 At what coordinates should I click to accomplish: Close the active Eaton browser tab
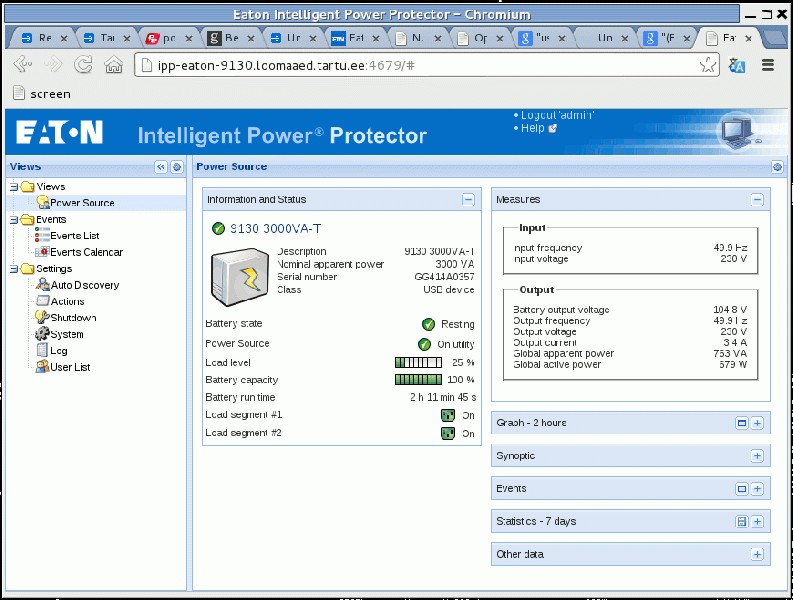[x=748, y=38]
